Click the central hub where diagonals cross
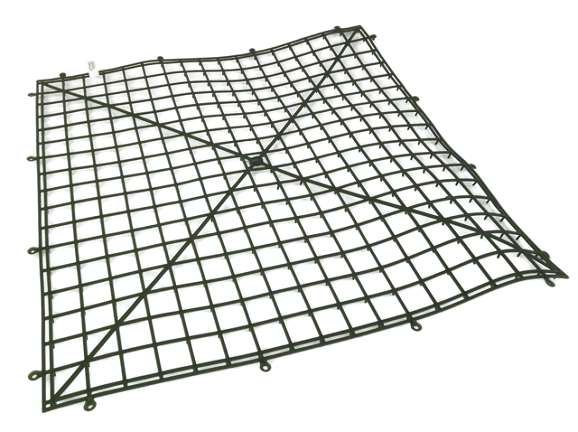Viewport: 578px width, 432px height. [255, 161]
